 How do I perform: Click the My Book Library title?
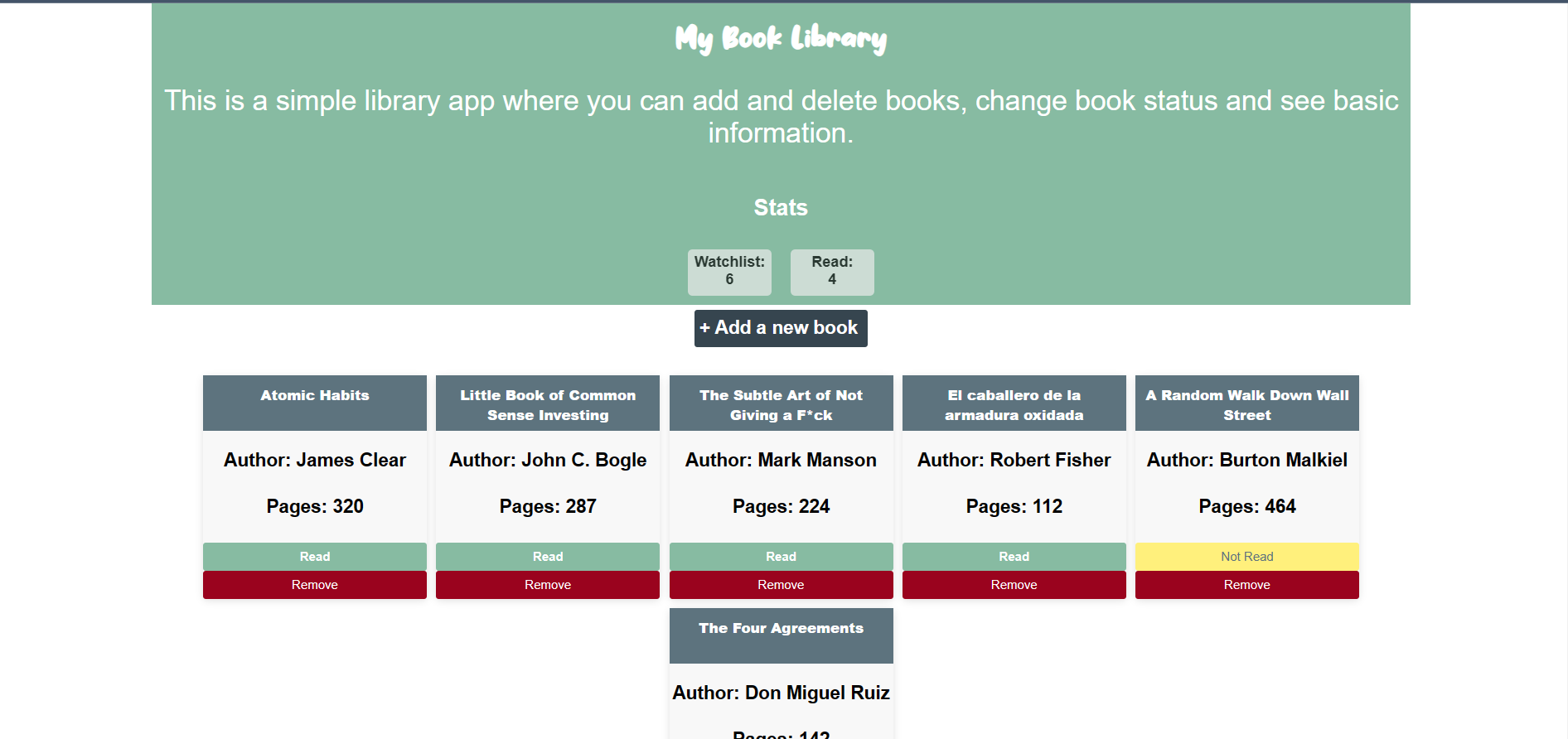click(x=781, y=38)
